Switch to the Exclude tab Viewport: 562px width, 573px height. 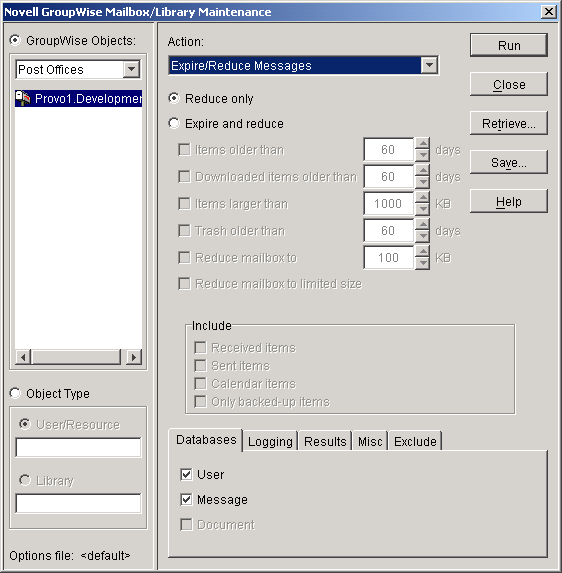coord(415,441)
